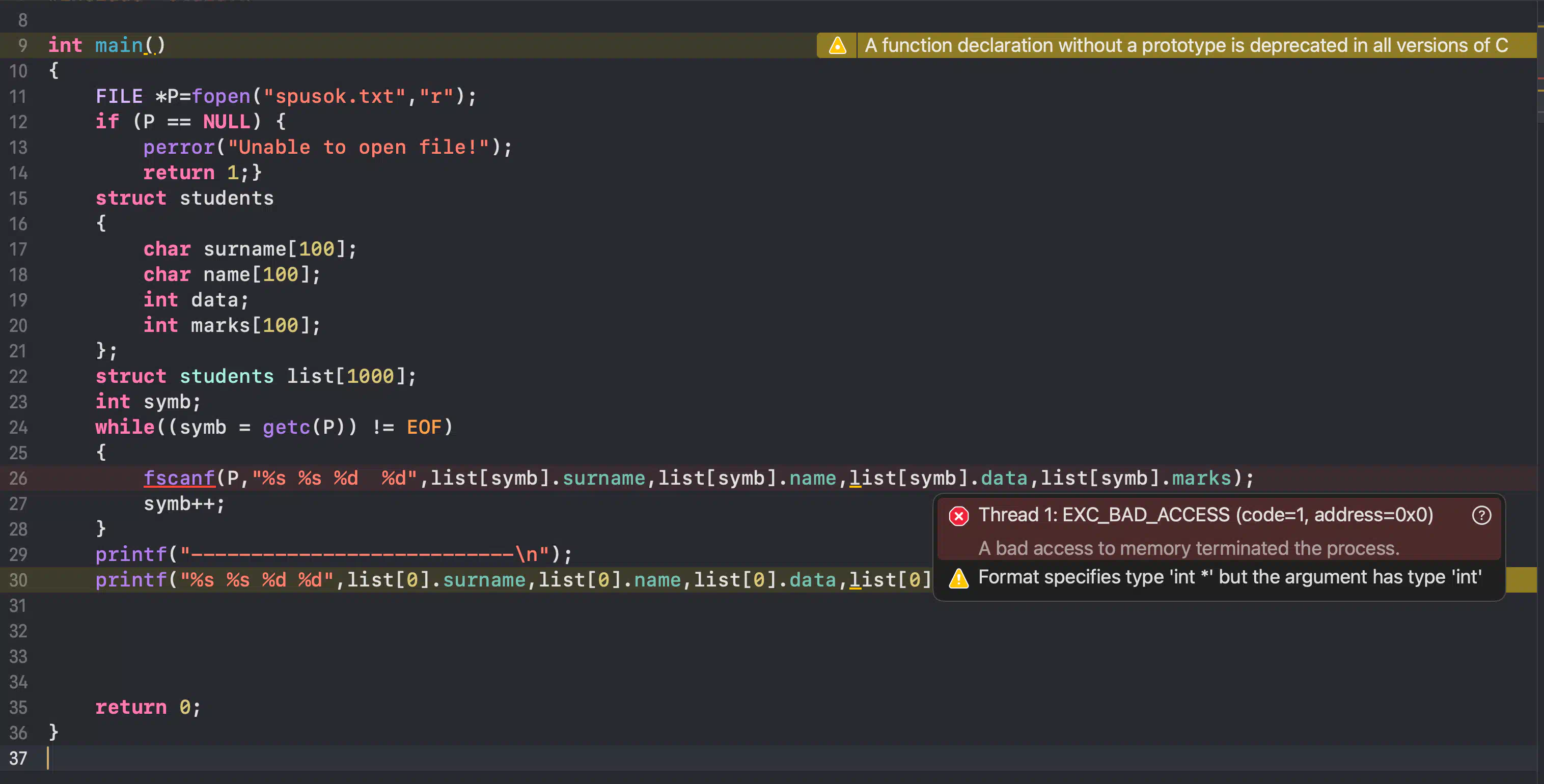Click the 'char surname[100];' declaration

coord(250,249)
